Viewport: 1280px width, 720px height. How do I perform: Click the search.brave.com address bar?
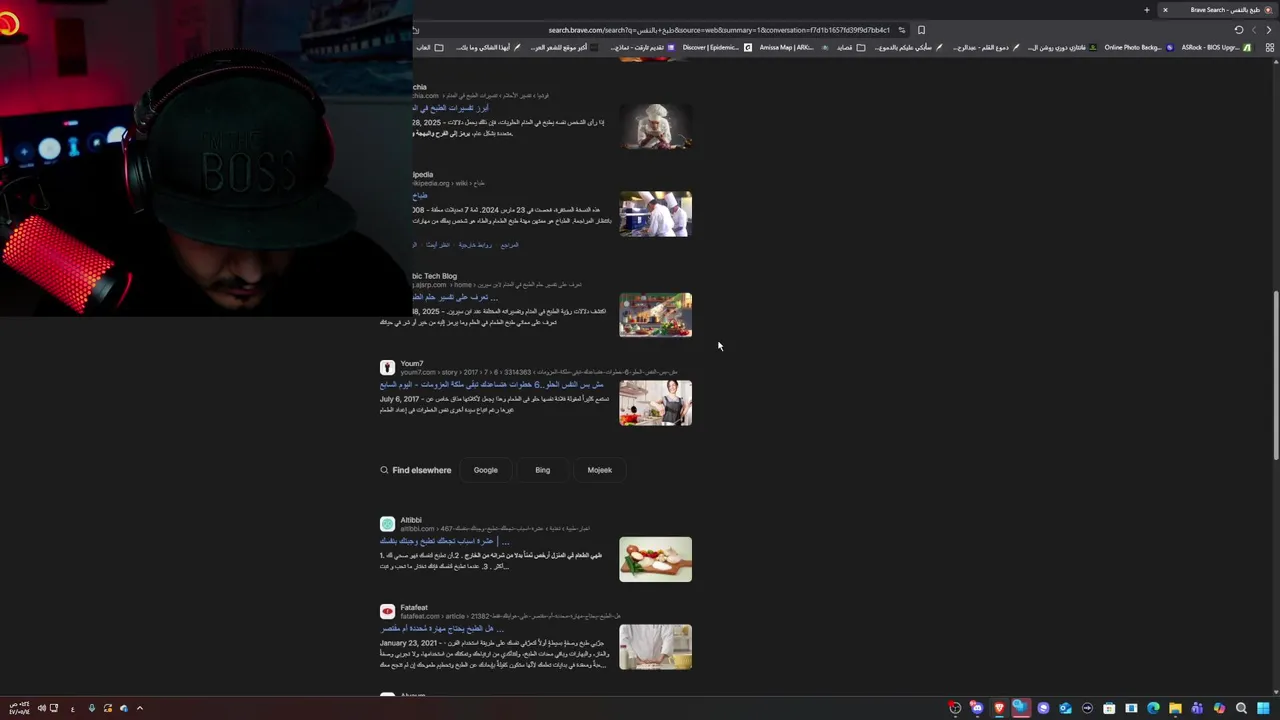point(718,30)
